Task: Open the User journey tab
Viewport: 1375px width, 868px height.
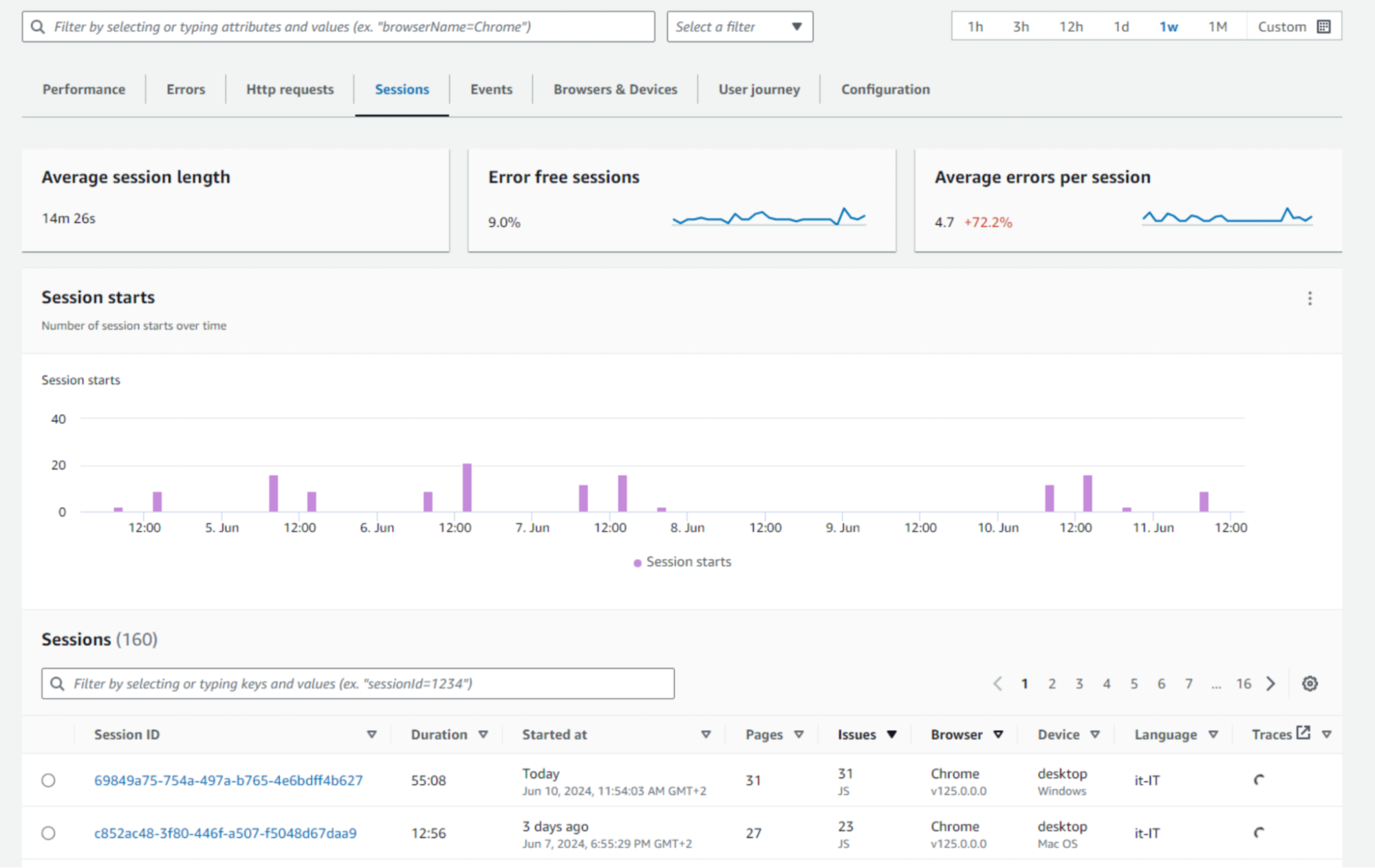Action: [x=759, y=89]
